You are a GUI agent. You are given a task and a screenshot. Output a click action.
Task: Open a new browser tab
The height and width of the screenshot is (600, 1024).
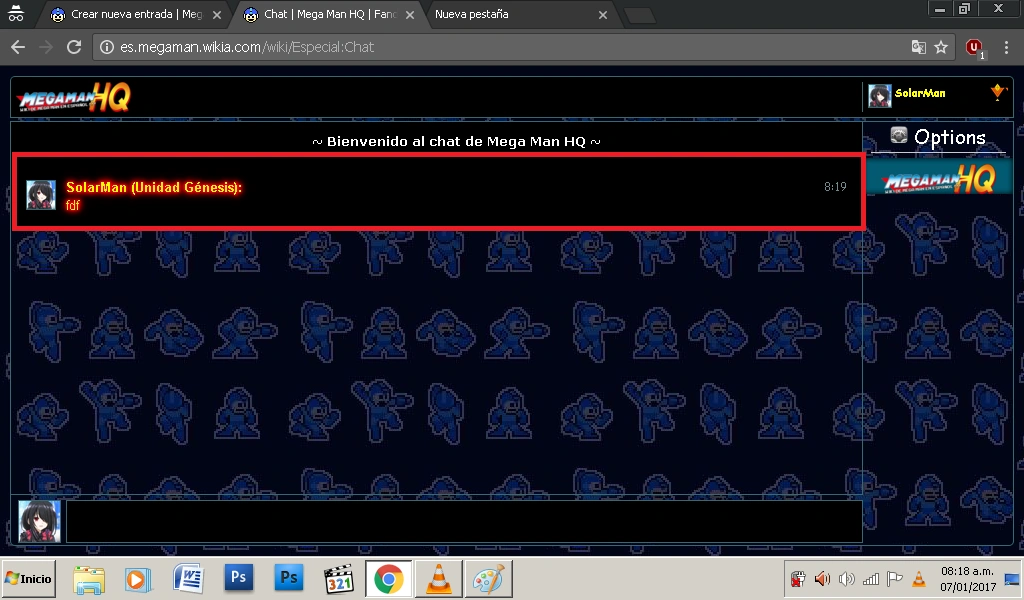pos(639,15)
